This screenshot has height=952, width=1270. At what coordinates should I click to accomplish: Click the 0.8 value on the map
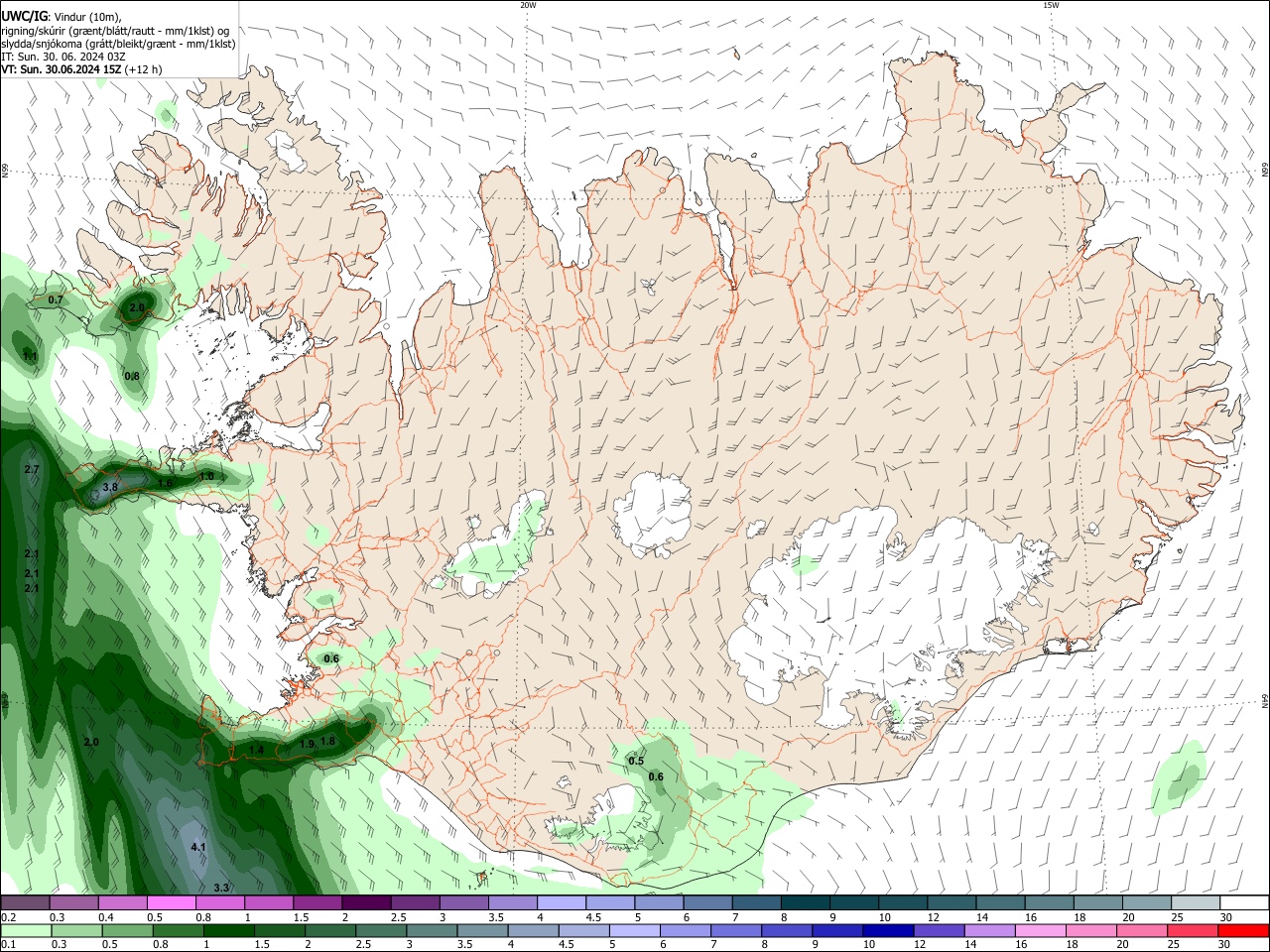132,376
